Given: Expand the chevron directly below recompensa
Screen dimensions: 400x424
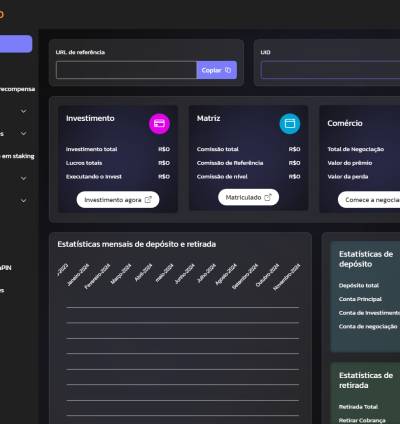Looking at the screenshot, I should click(24, 111).
